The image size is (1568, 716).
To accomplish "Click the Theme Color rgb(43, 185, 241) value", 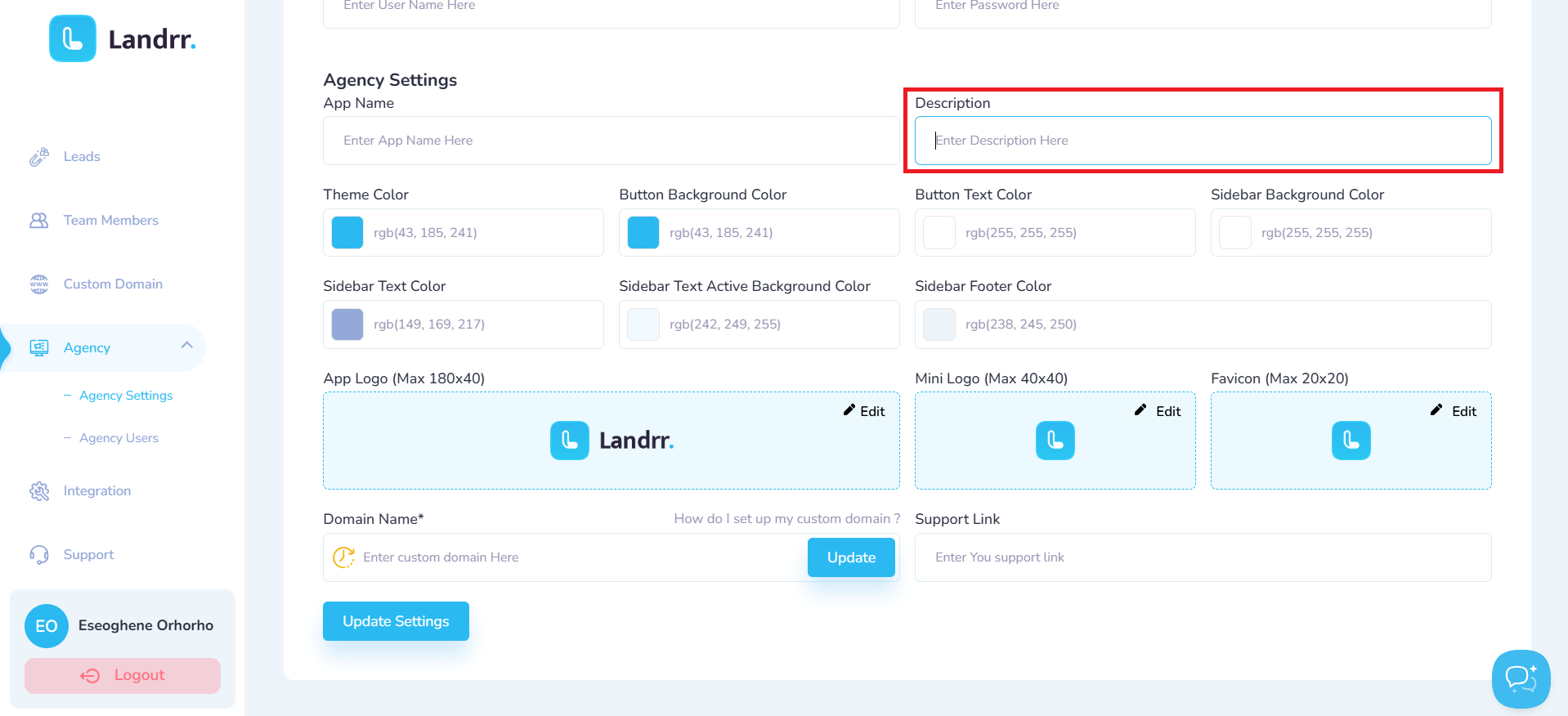I will [x=425, y=233].
